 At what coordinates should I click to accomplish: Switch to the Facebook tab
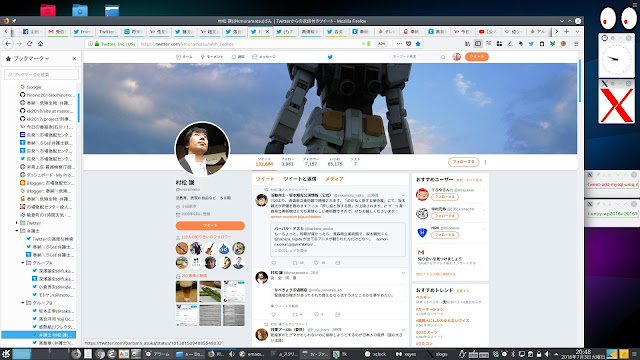32,31
